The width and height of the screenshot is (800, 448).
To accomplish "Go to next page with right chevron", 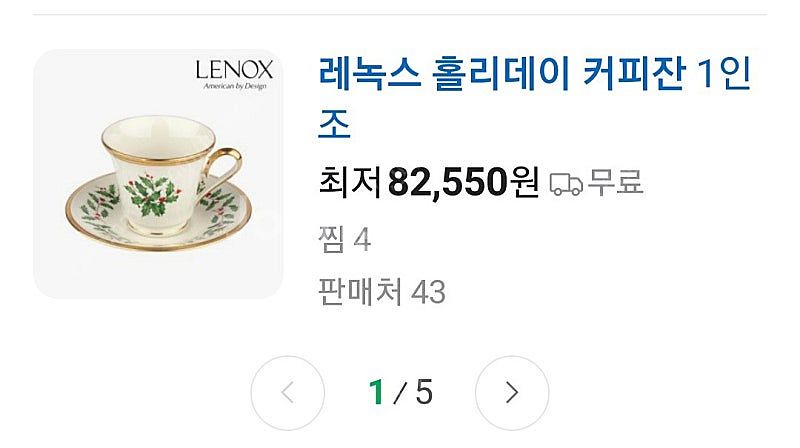I will [512, 393].
